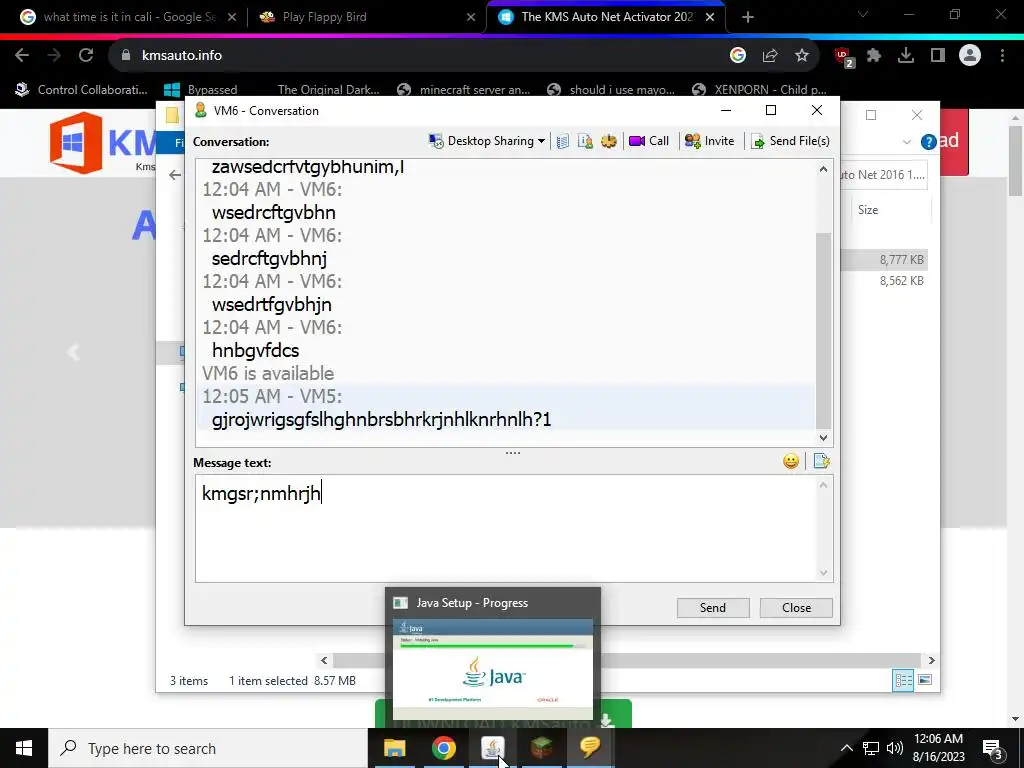Expand the File Explorer ribbon chevron
Image resolution: width=1024 pixels, height=768 pixels.
[906, 142]
